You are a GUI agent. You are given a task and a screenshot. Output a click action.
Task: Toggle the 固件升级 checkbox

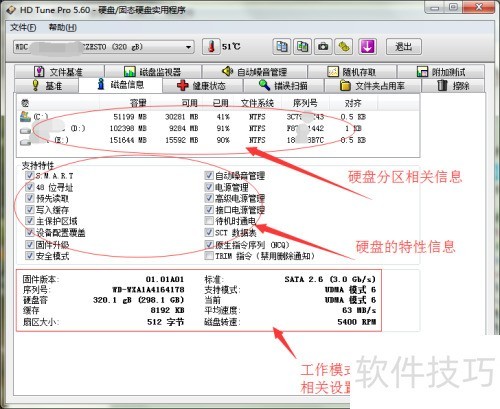pyautogui.click(x=30, y=244)
